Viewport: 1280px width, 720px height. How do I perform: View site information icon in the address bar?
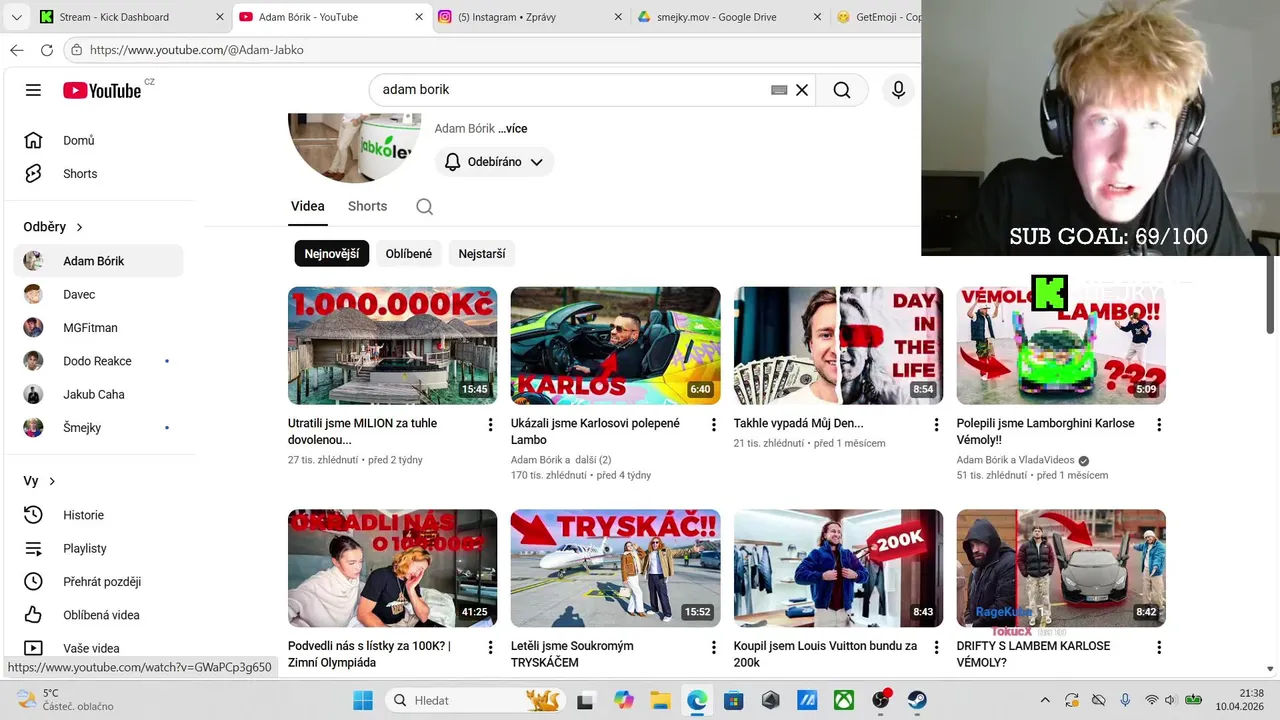tap(77, 50)
